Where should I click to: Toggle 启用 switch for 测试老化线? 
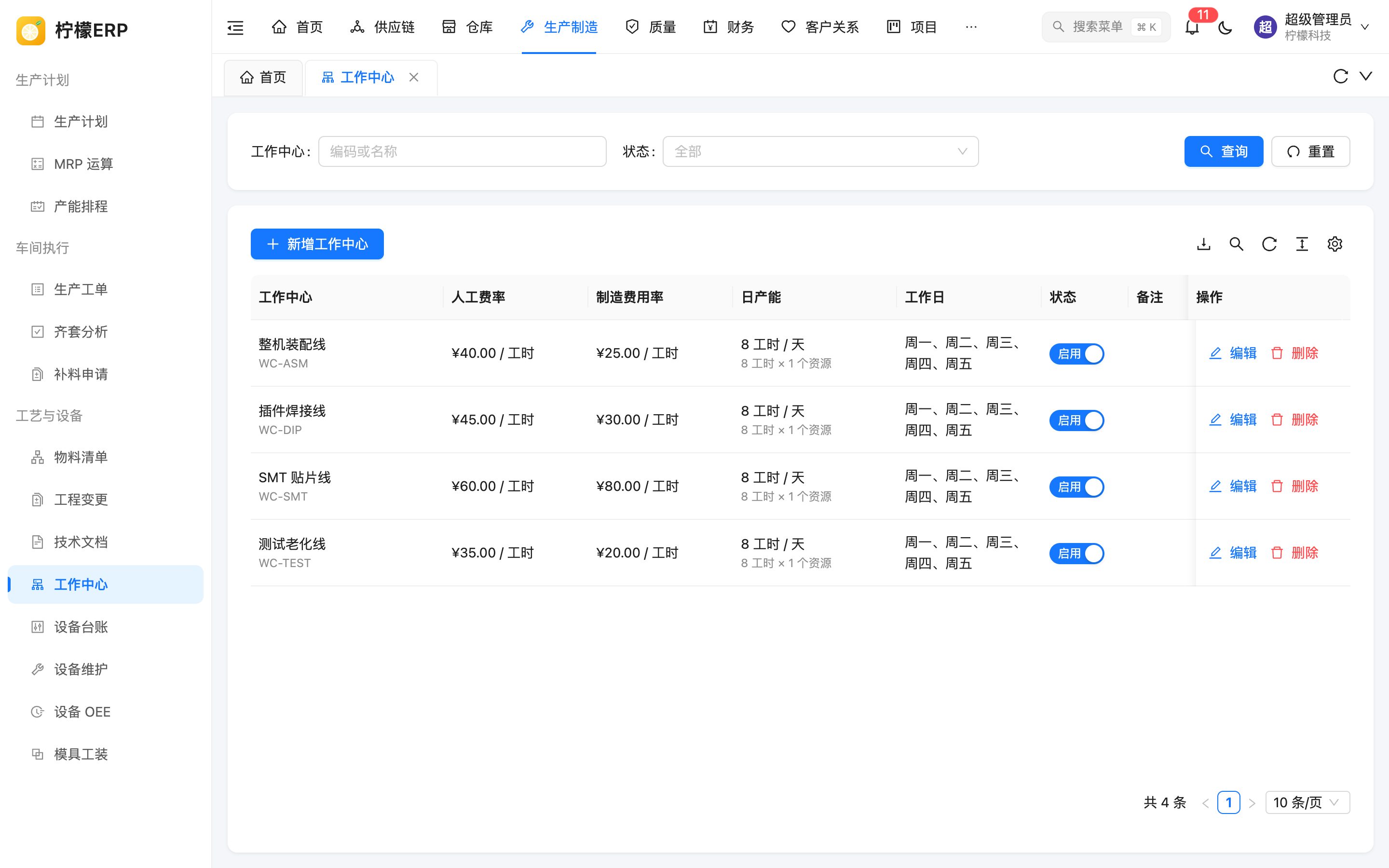pos(1076,554)
